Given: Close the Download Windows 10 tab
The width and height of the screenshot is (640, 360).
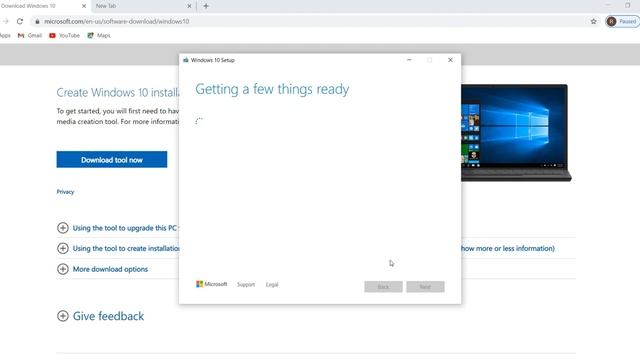Looking at the screenshot, I should click(84, 6).
